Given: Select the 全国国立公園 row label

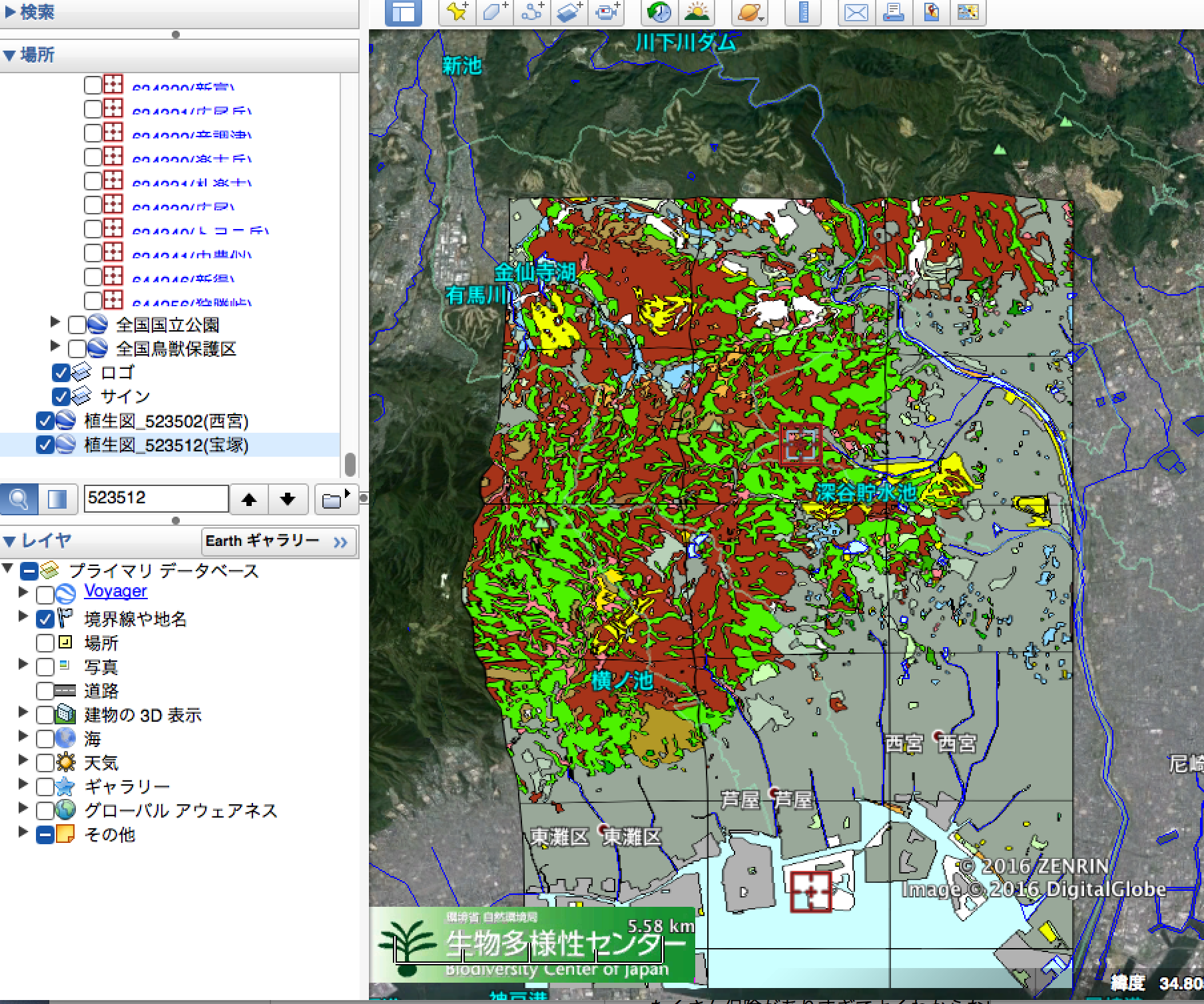Looking at the screenshot, I should click(x=168, y=325).
